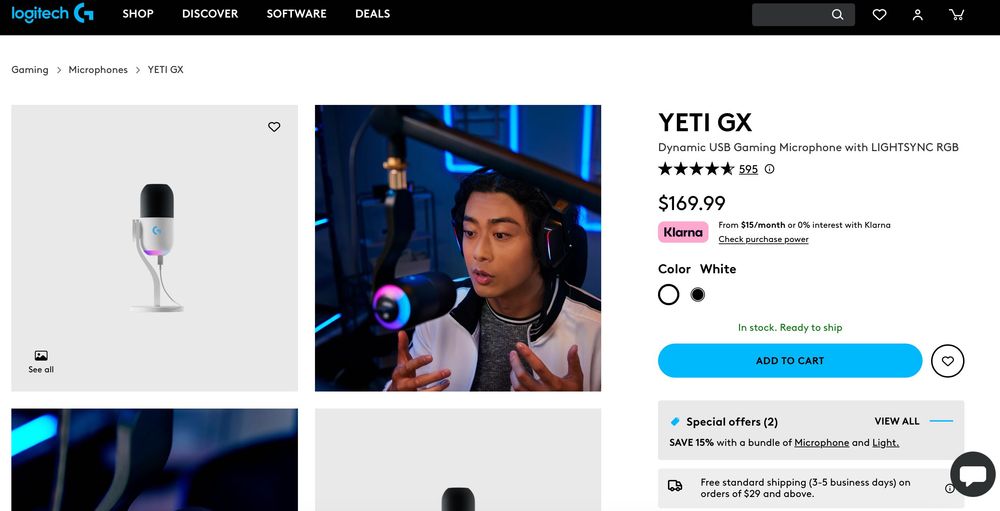Click ADD TO CART button

tap(790, 360)
